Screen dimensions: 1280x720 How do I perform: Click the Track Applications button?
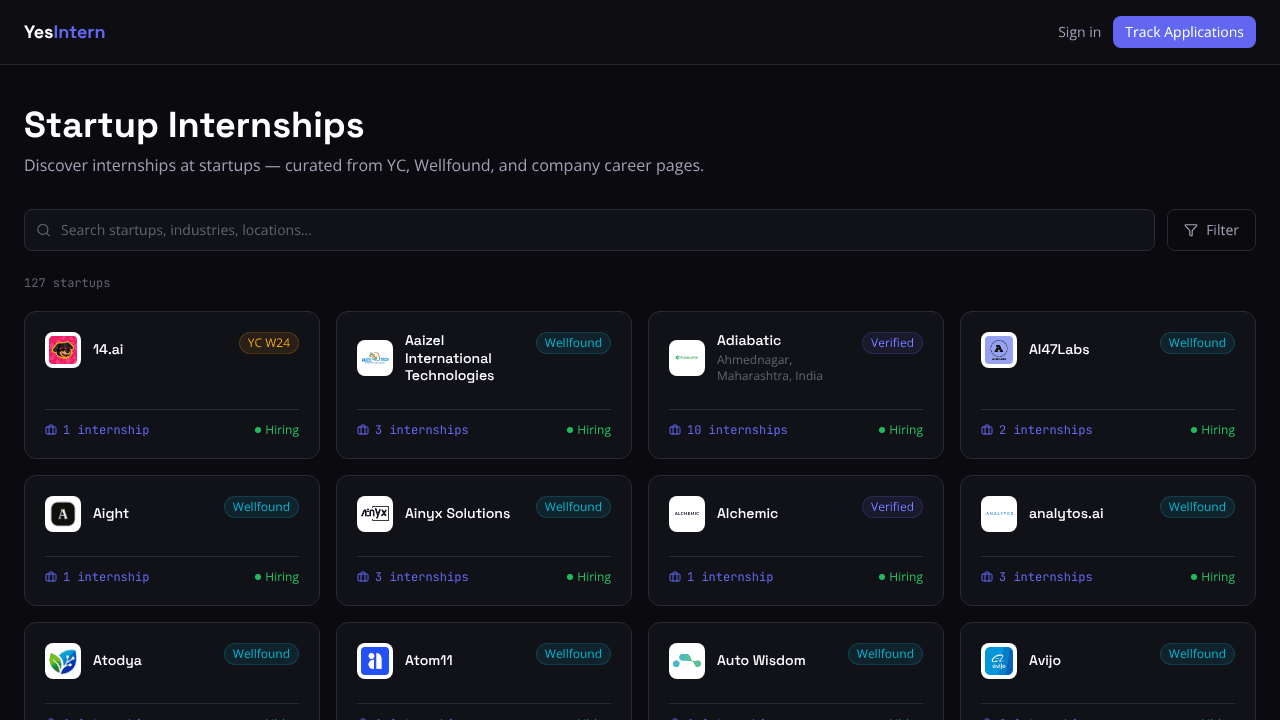1184,32
